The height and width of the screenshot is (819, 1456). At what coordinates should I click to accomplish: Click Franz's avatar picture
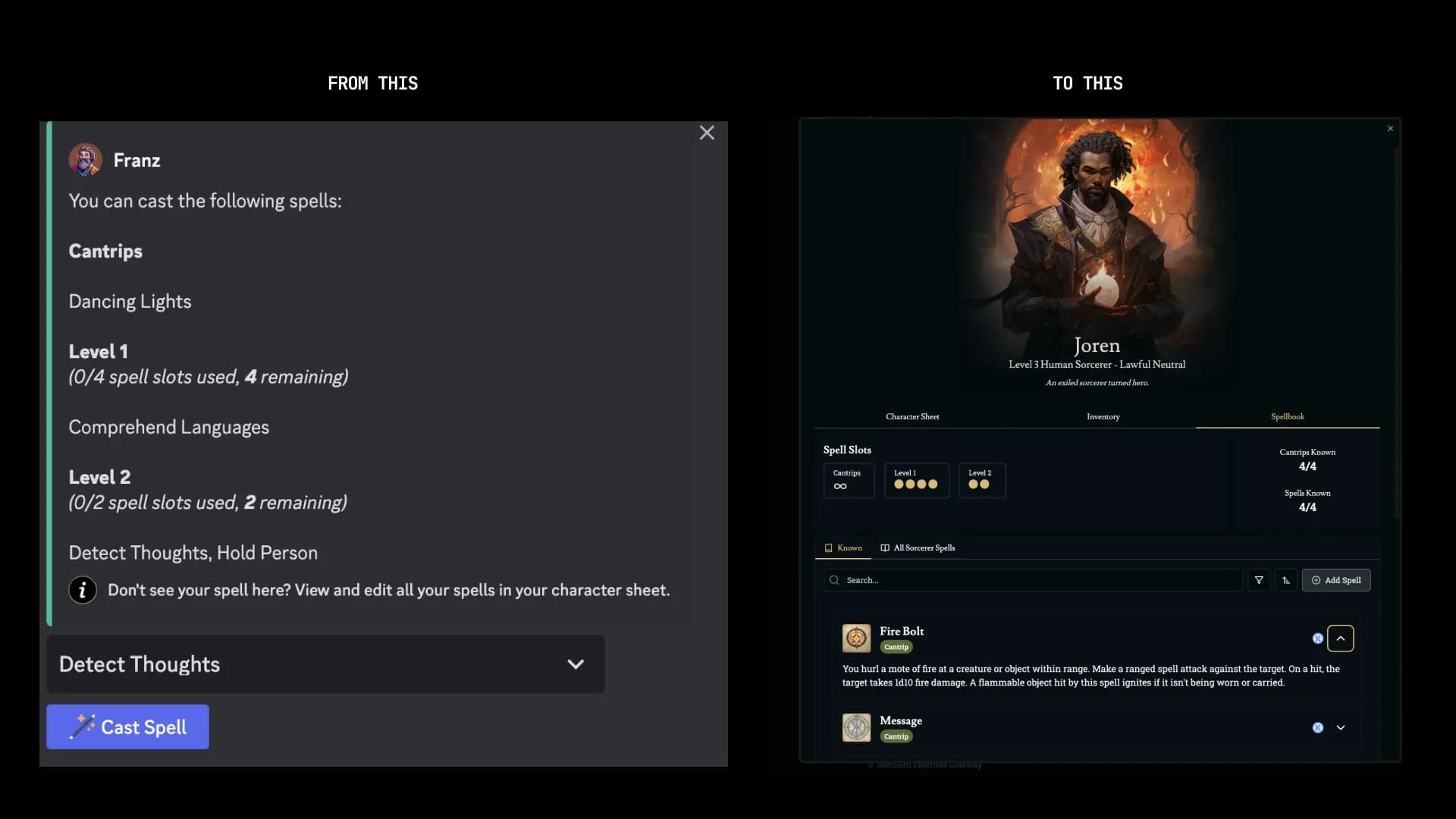[x=86, y=160]
